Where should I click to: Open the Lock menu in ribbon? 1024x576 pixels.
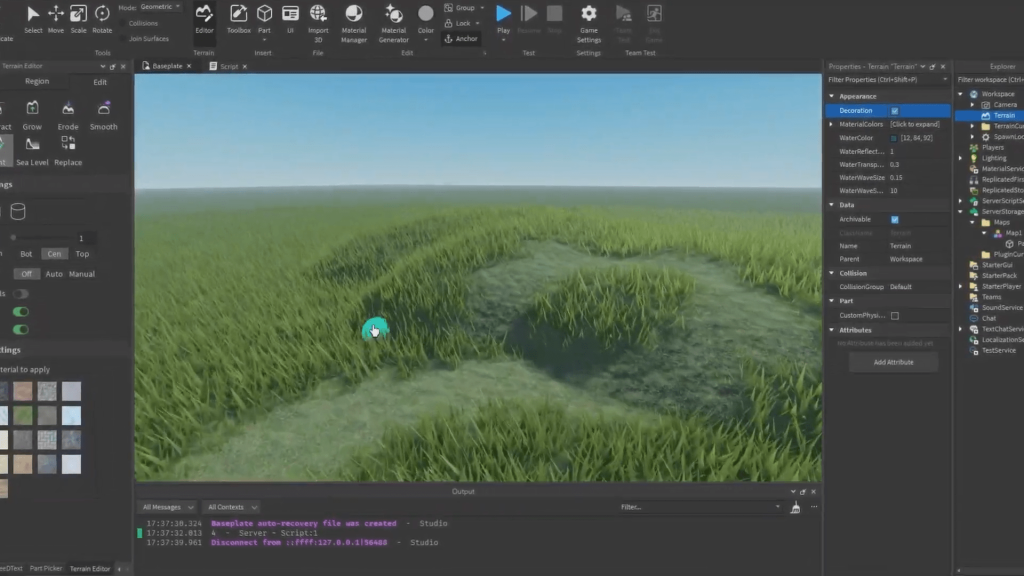(462, 24)
